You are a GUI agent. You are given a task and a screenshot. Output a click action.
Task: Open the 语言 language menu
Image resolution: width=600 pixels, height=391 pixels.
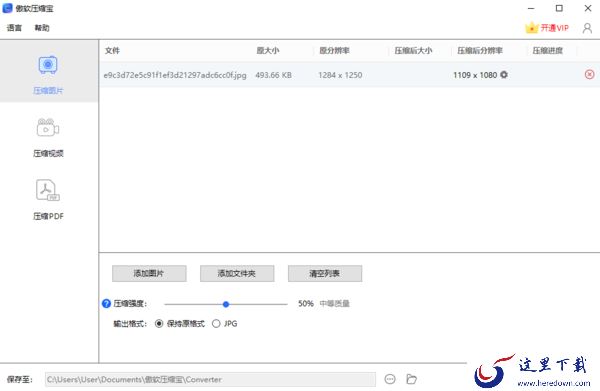[15, 28]
